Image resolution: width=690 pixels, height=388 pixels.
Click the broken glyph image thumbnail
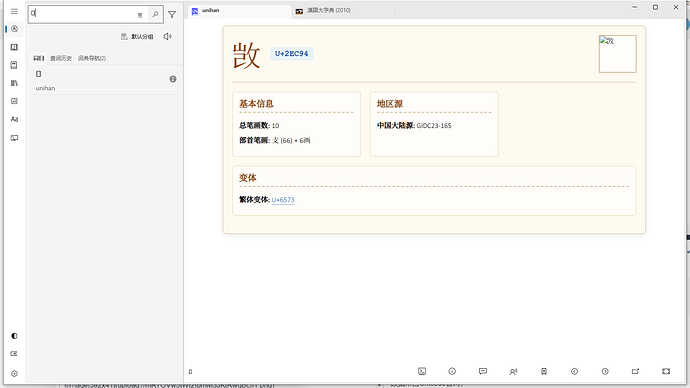(617, 54)
